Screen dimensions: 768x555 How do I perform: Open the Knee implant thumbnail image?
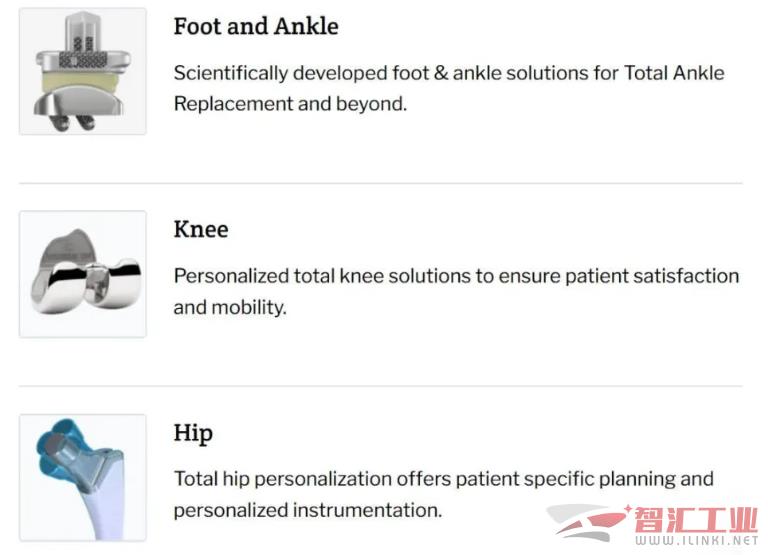[83, 274]
